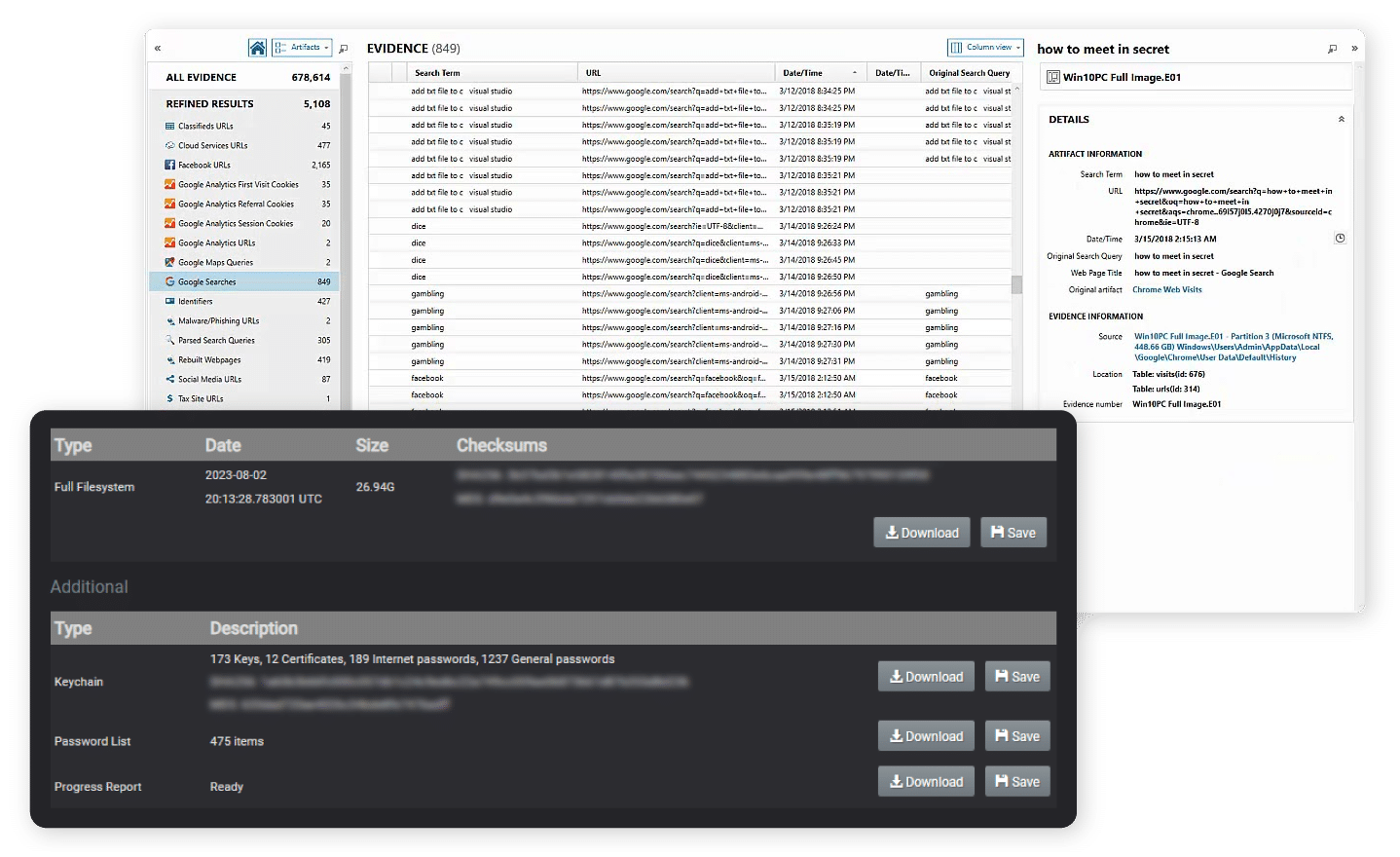The width and height of the screenshot is (1400, 857).
Task: Click Google Analytics First Visit Cookies icon
Action: [170, 185]
